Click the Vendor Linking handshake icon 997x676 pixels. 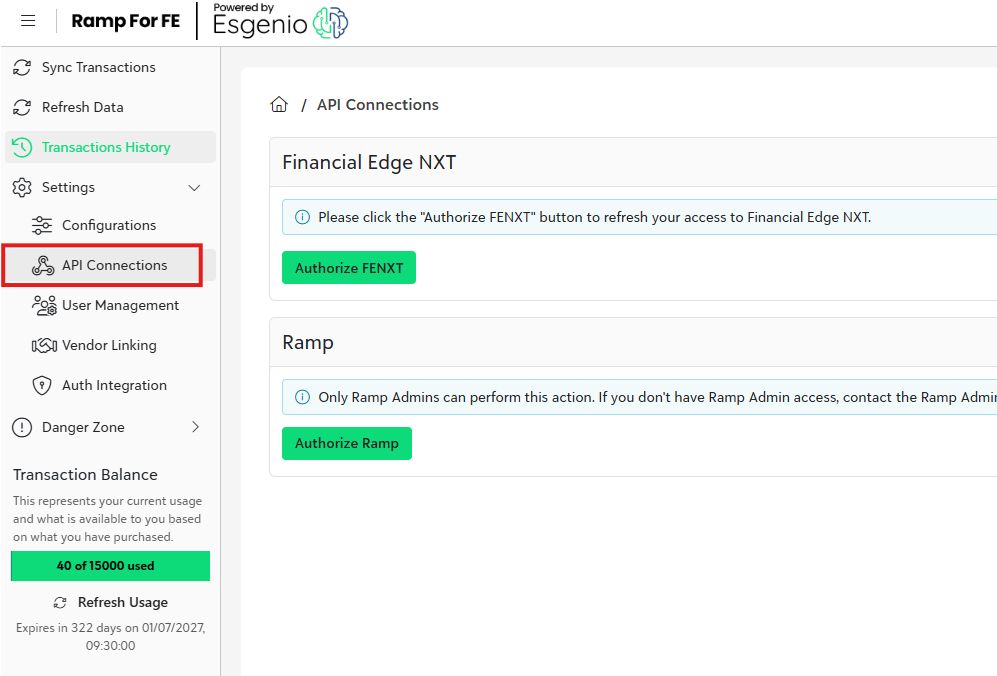(44, 345)
